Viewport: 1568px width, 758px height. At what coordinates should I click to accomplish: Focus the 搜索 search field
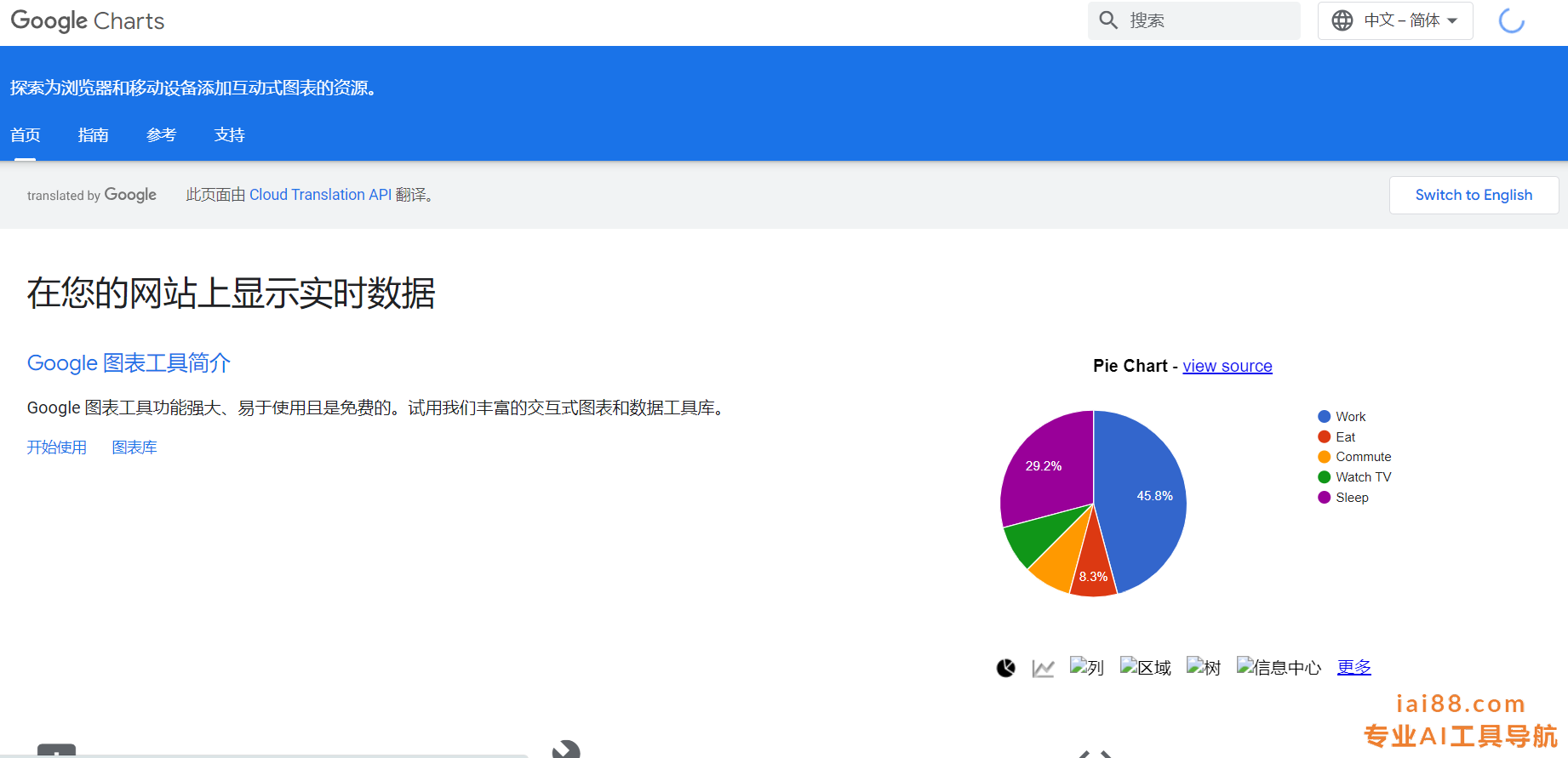tap(1194, 20)
